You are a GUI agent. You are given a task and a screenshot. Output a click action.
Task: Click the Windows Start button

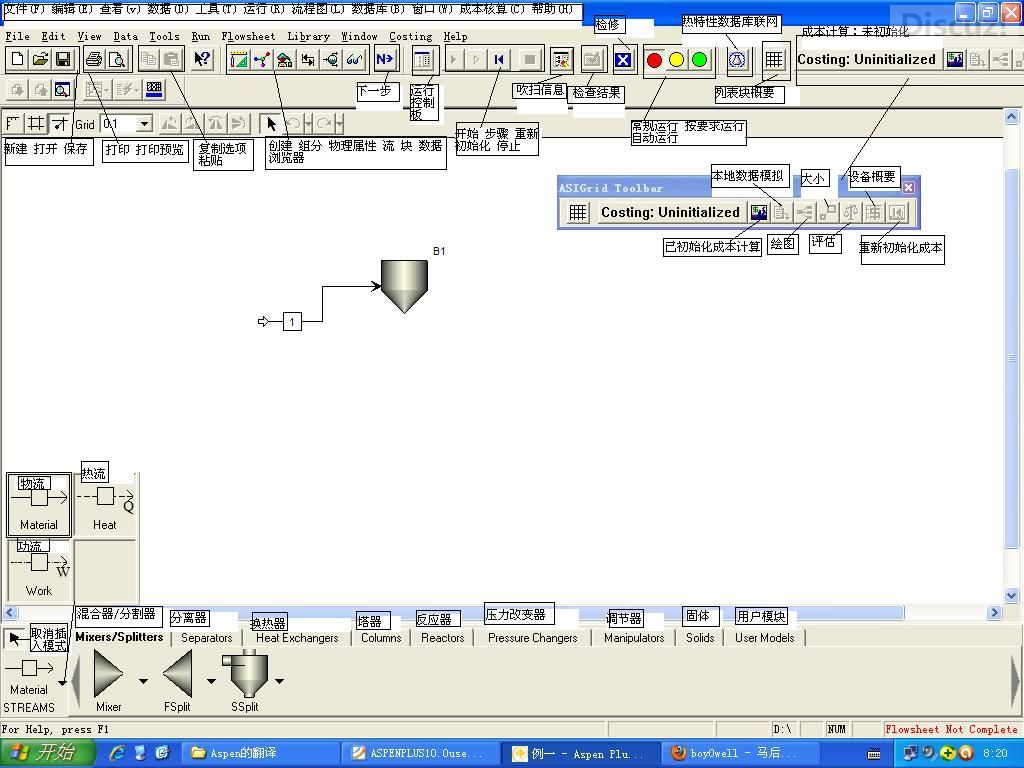pyautogui.click(x=48, y=753)
